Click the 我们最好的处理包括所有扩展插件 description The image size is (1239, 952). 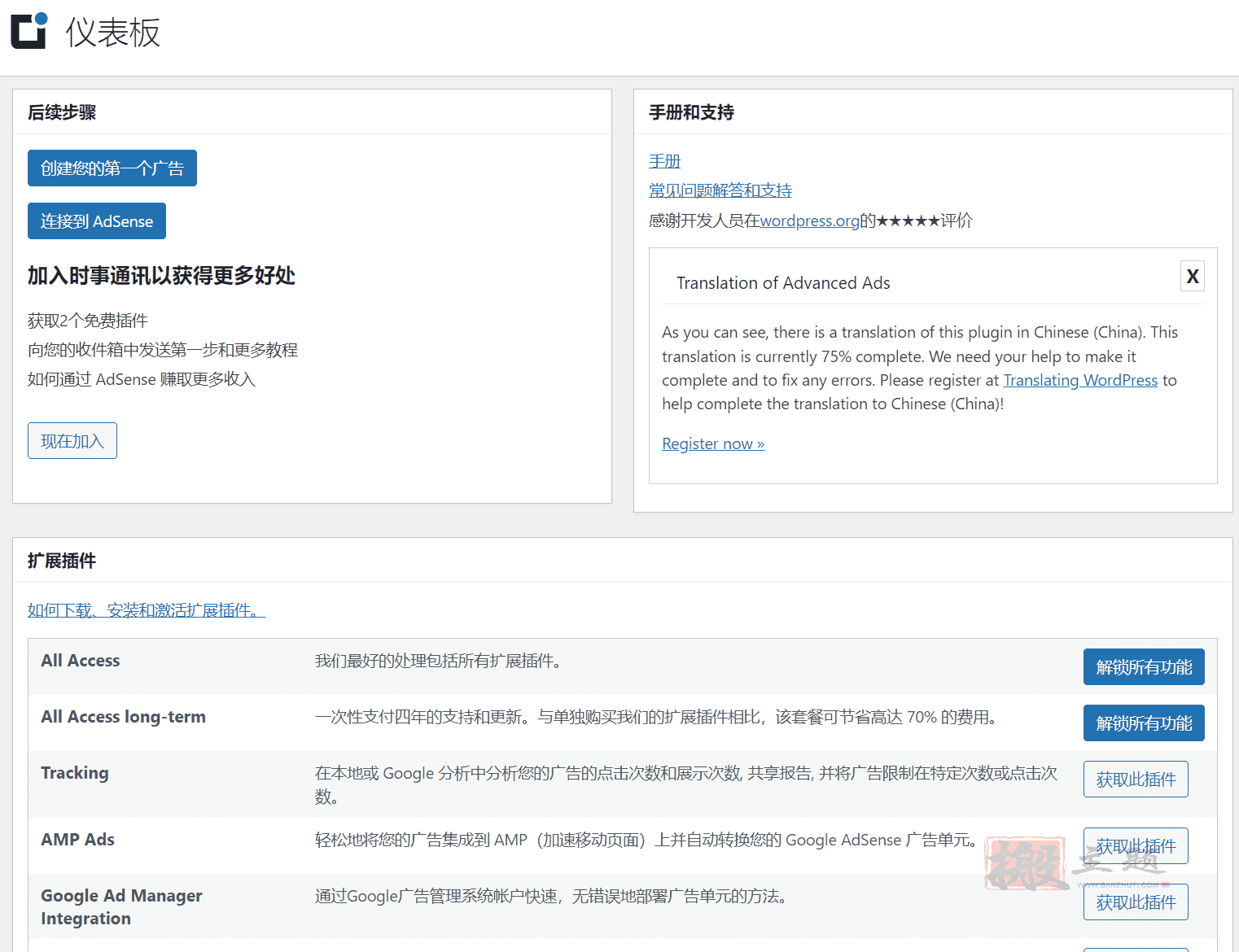coord(440,661)
